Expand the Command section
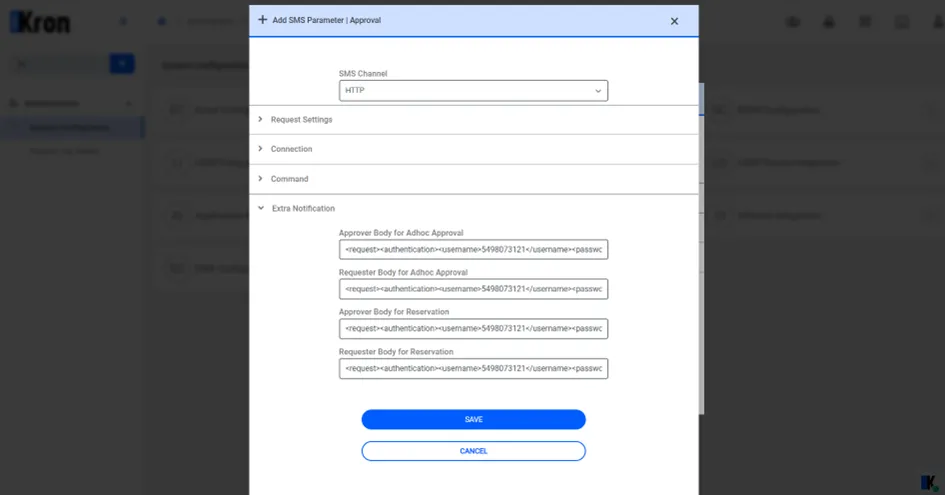Screen dimensions: 945x495 coord(473,179)
